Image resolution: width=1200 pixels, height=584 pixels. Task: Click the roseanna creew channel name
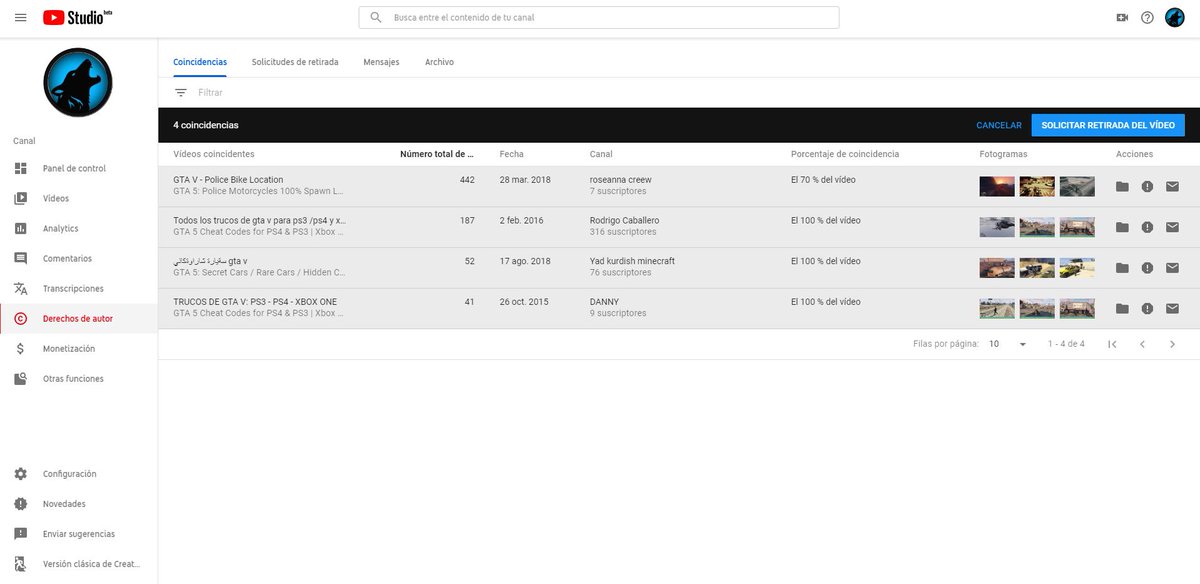click(x=620, y=180)
